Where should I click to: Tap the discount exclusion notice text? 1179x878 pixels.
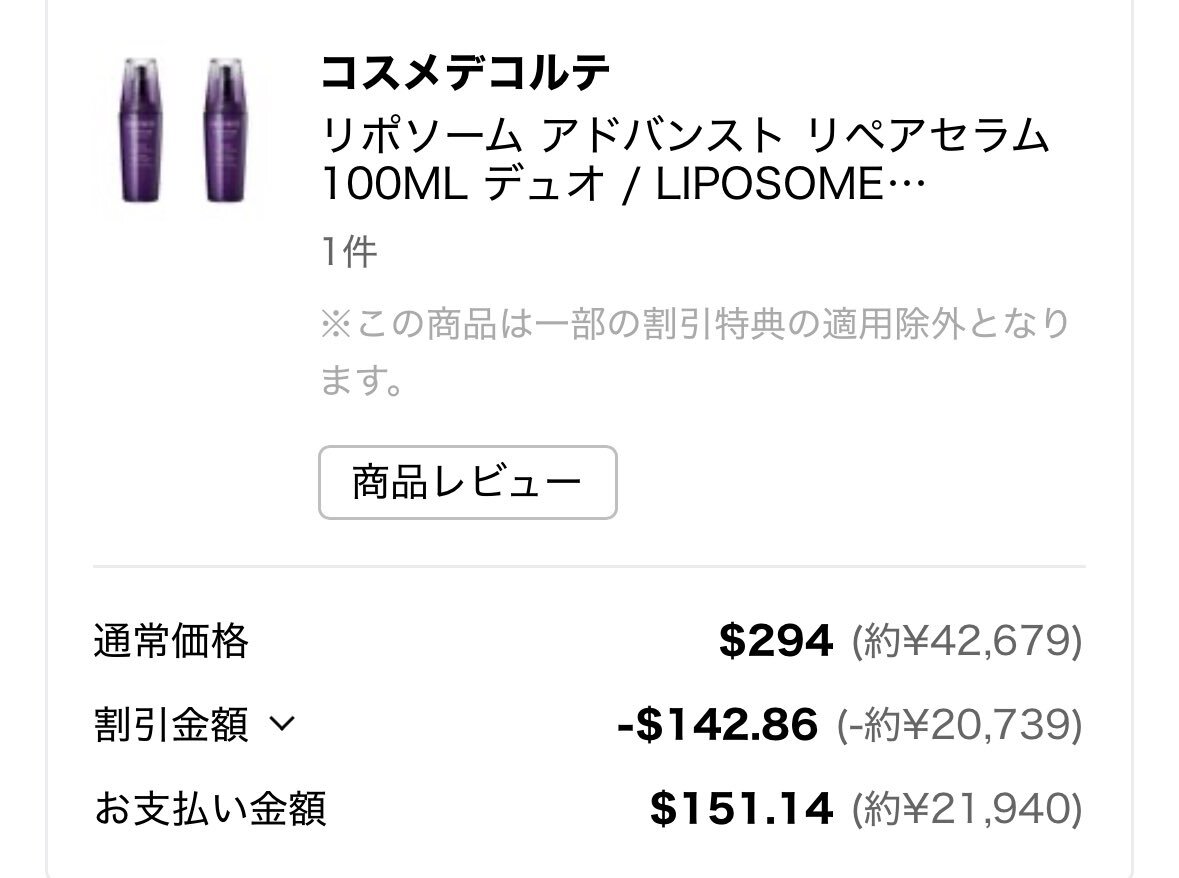click(696, 351)
